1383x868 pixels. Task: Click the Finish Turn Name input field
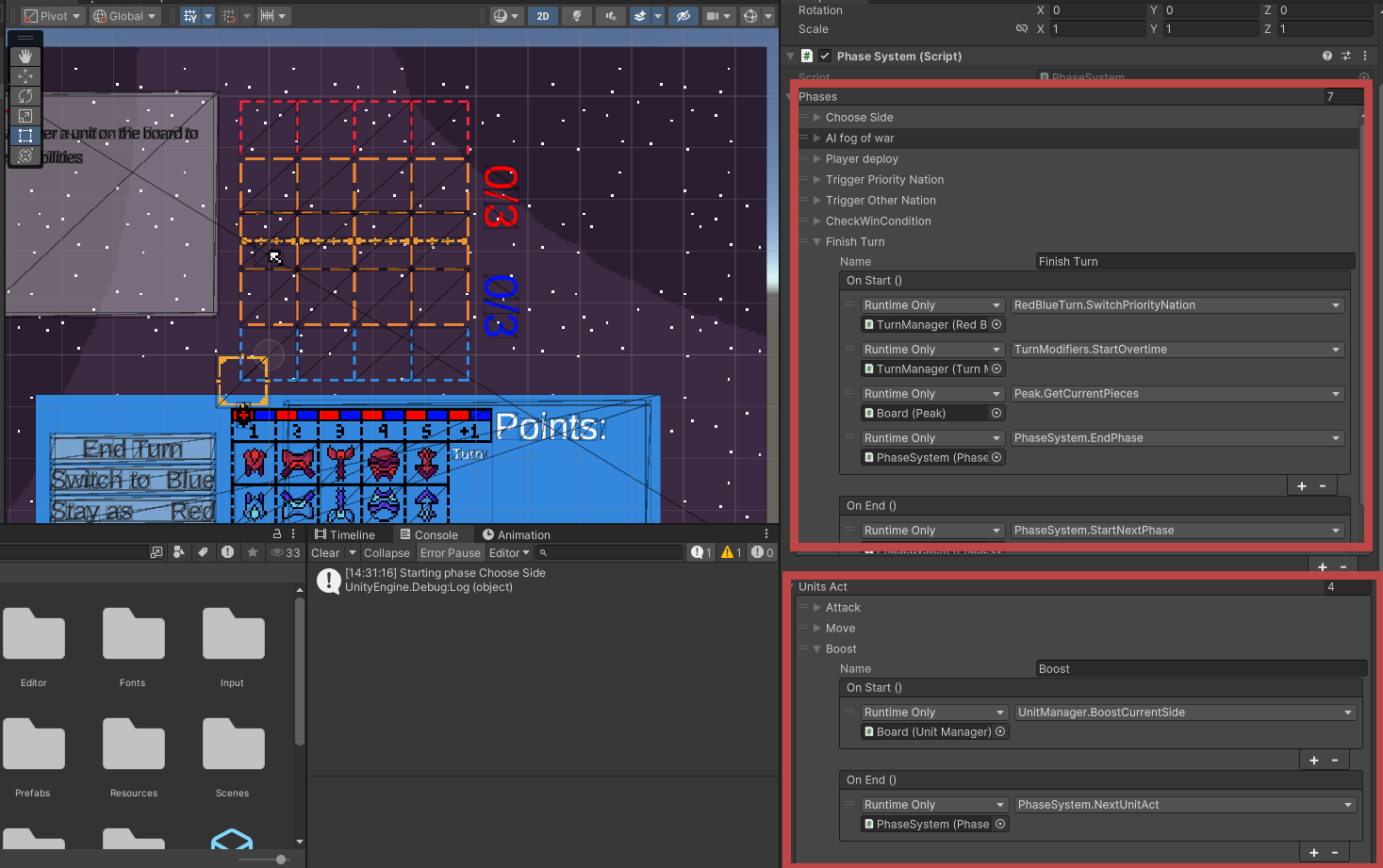(1194, 262)
